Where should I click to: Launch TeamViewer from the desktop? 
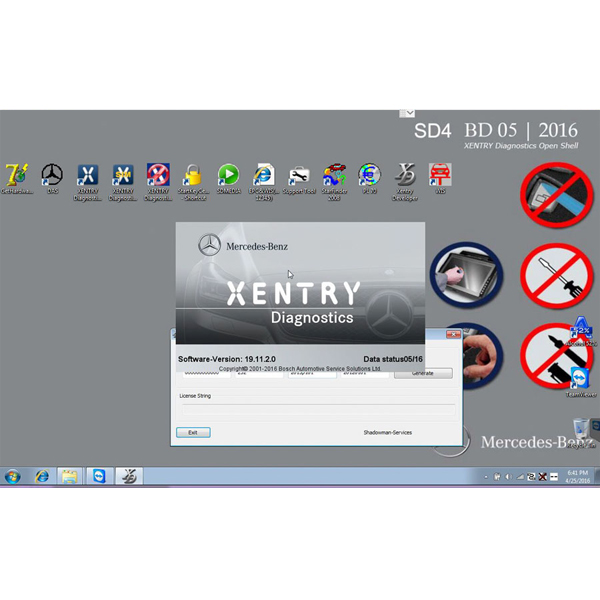(x=580, y=378)
